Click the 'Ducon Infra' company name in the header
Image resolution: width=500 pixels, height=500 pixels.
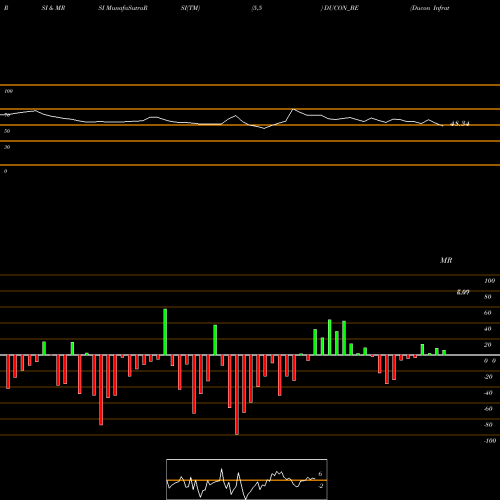430,8
